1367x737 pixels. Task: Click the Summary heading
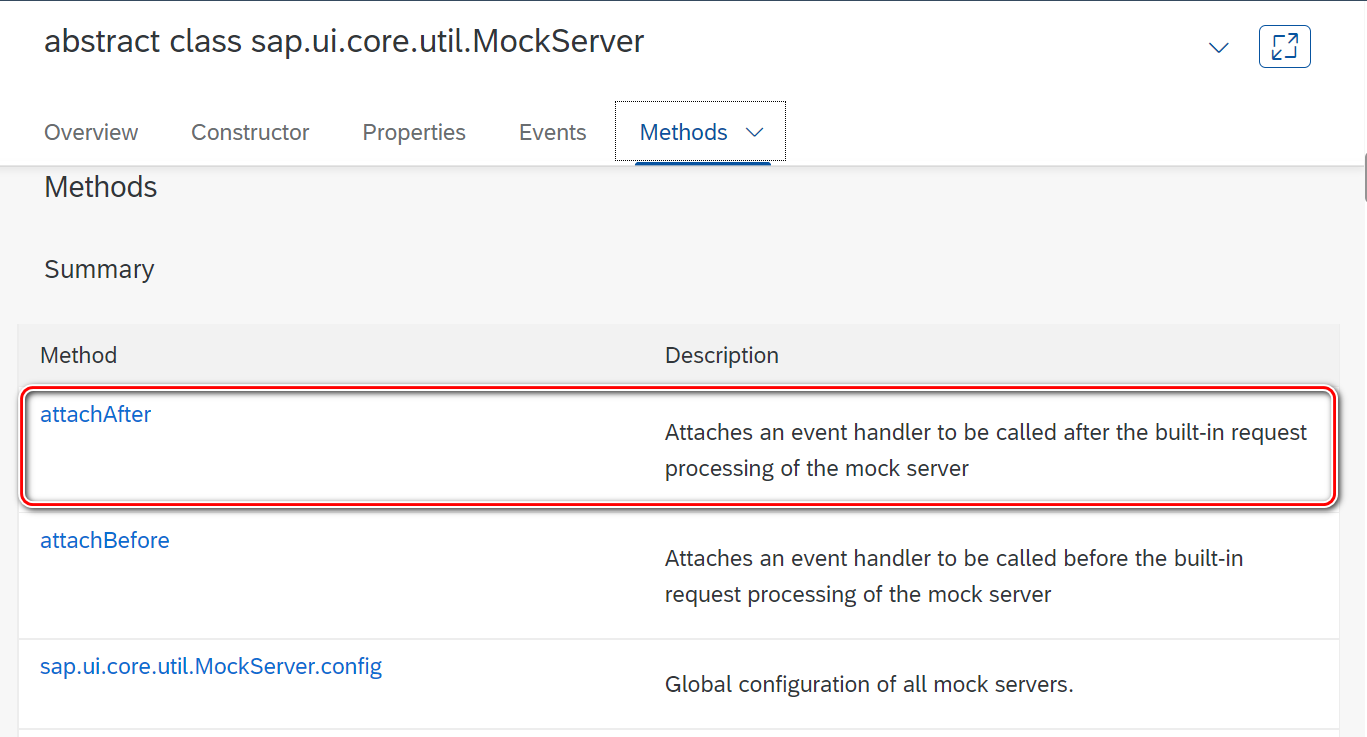click(x=99, y=269)
